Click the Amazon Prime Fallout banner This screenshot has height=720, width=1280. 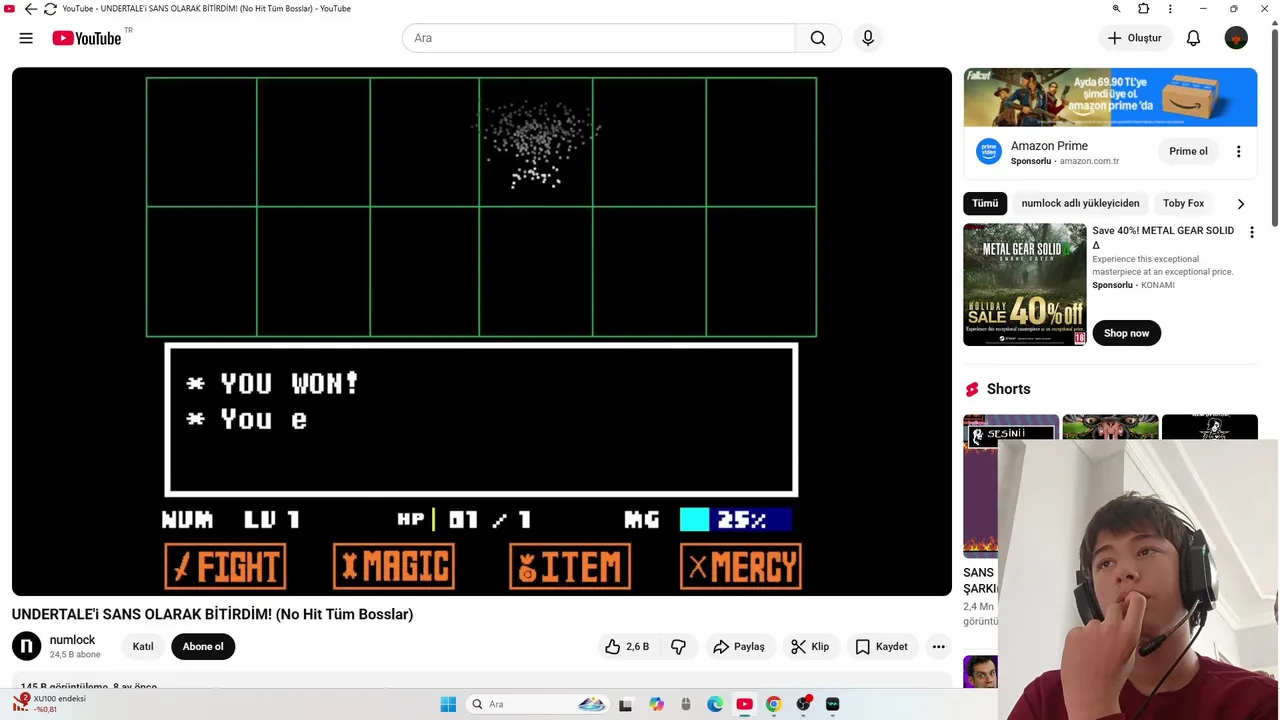pyautogui.click(x=1110, y=97)
